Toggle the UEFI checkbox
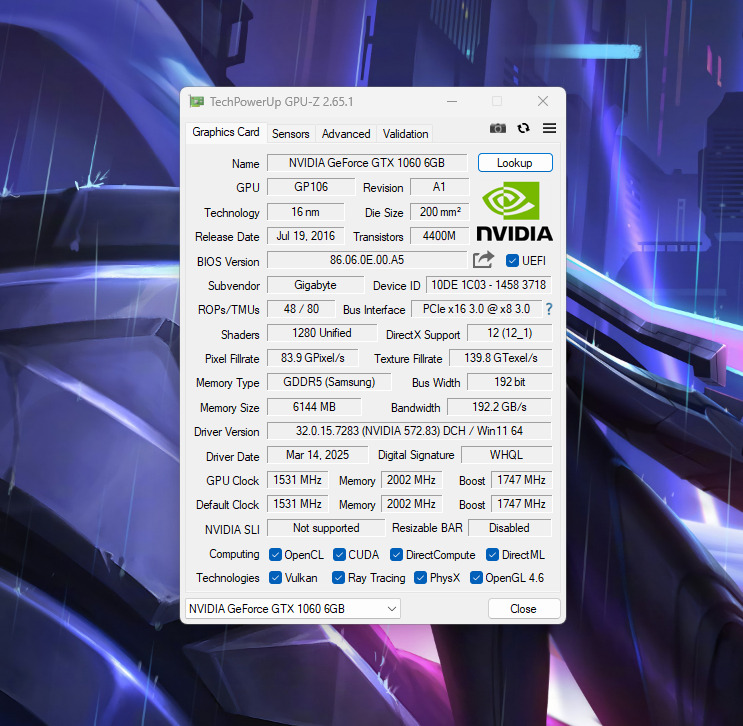This screenshot has height=726, width=743. 512,261
